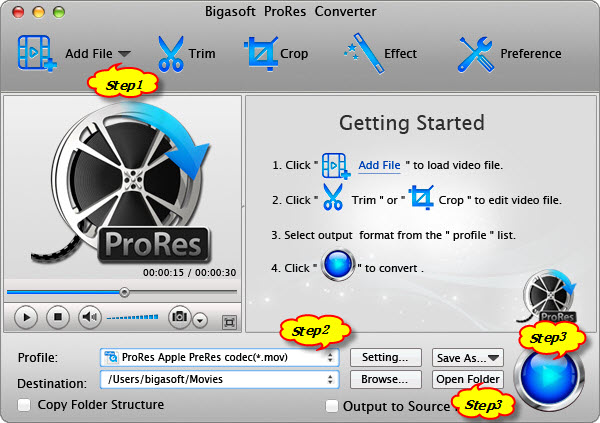Click the scissors Trim icon in step 2
Image resolution: width=600 pixels, height=423 pixels.
(x=333, y=197)
